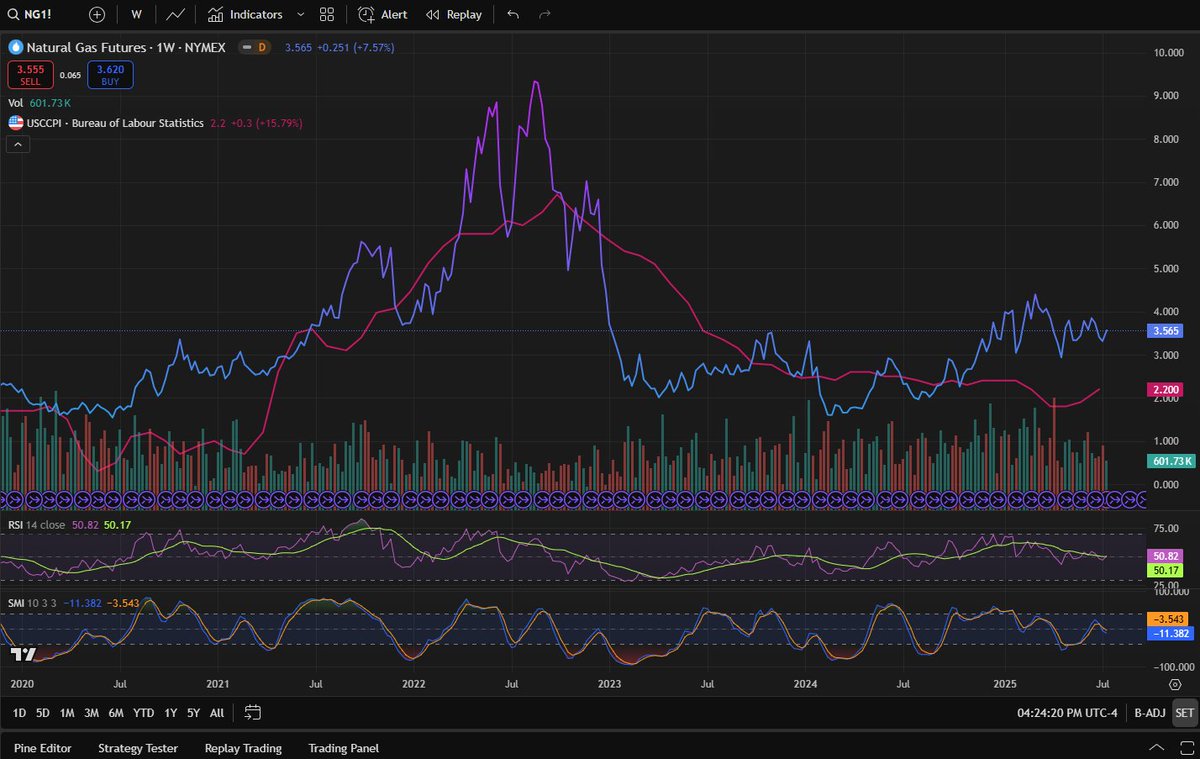Click the 2022 label on time axis

click(414, 684)
